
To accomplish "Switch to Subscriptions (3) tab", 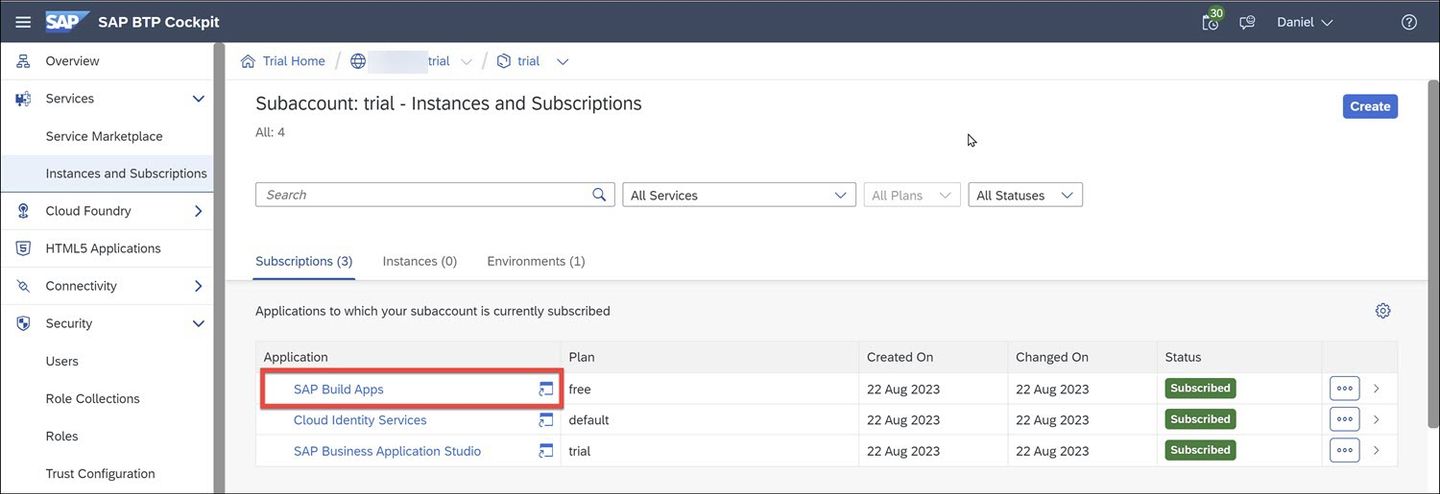I will [x=304, y=261].
